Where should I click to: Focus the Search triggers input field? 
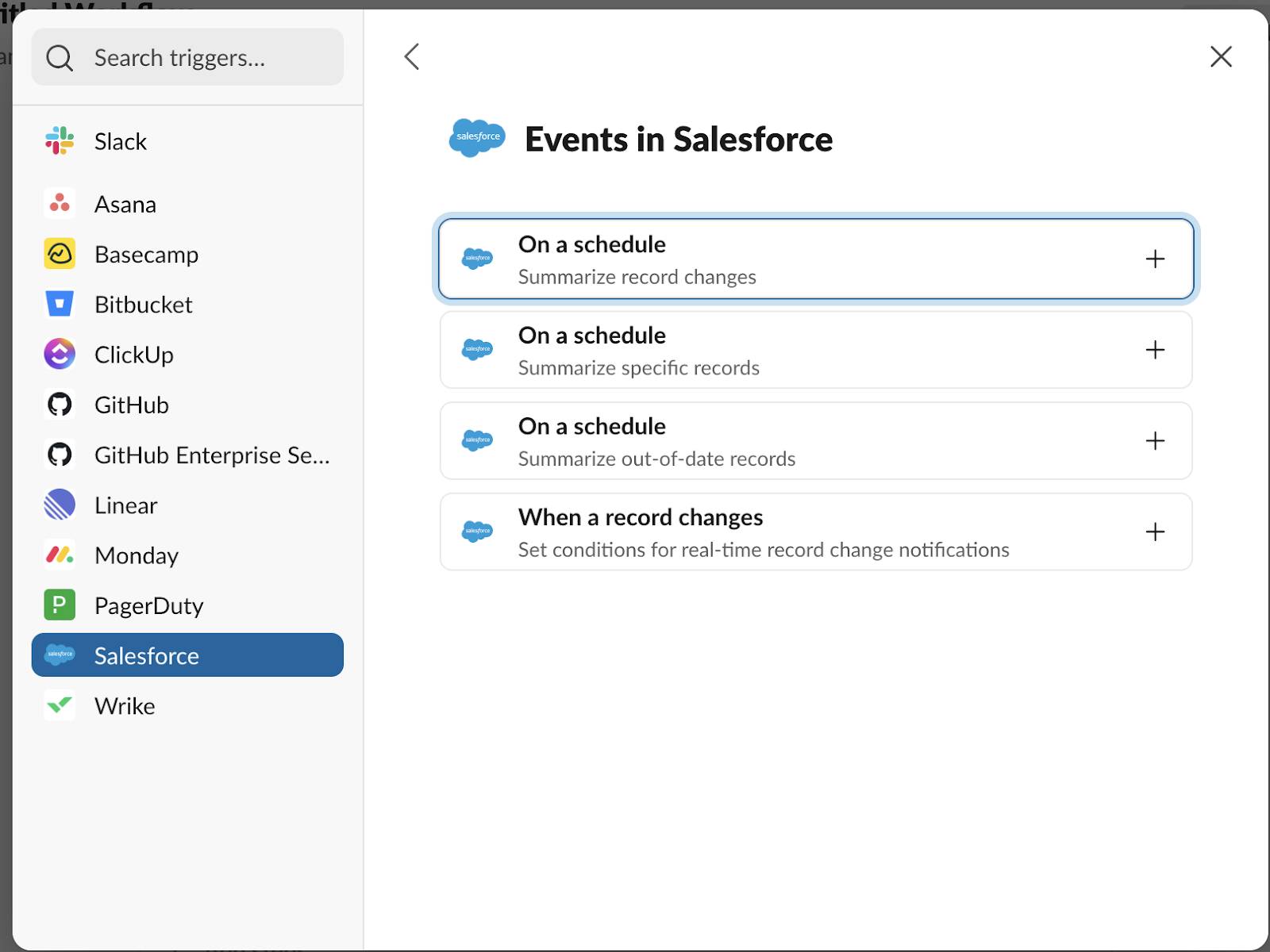[187, 57]
